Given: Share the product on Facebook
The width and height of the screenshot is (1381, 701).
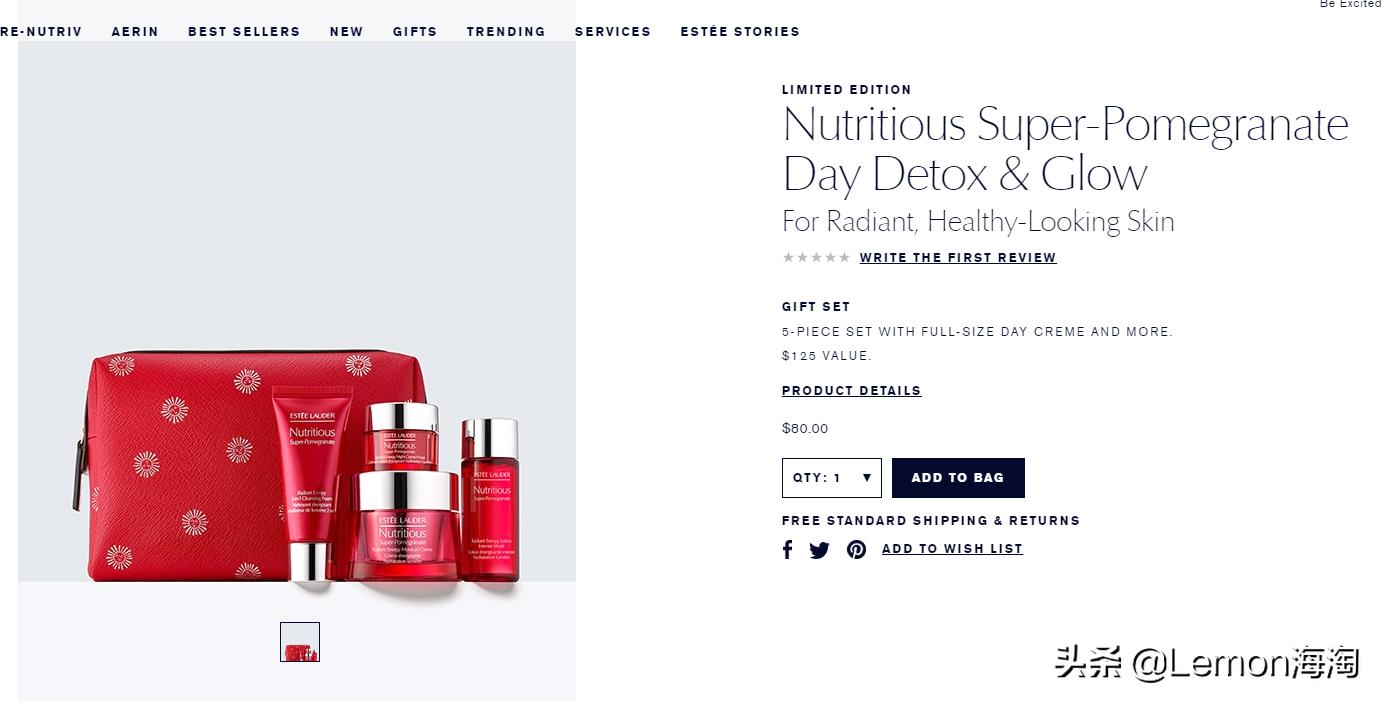Looking at the screenshot, I should click(788, 550).
